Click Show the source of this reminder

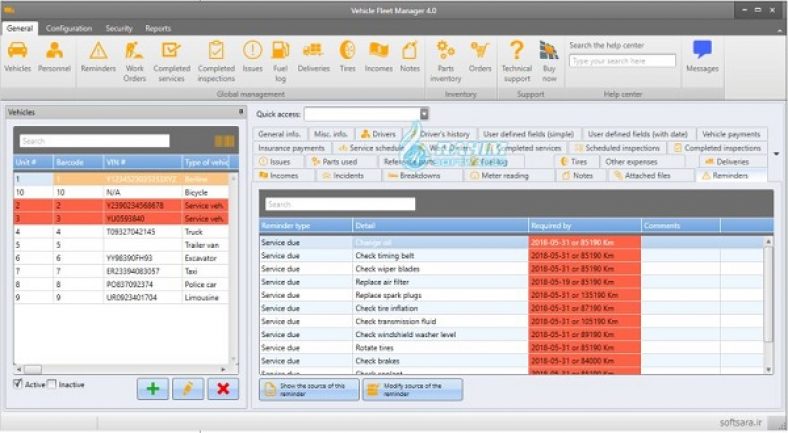(x=309, y=390)
